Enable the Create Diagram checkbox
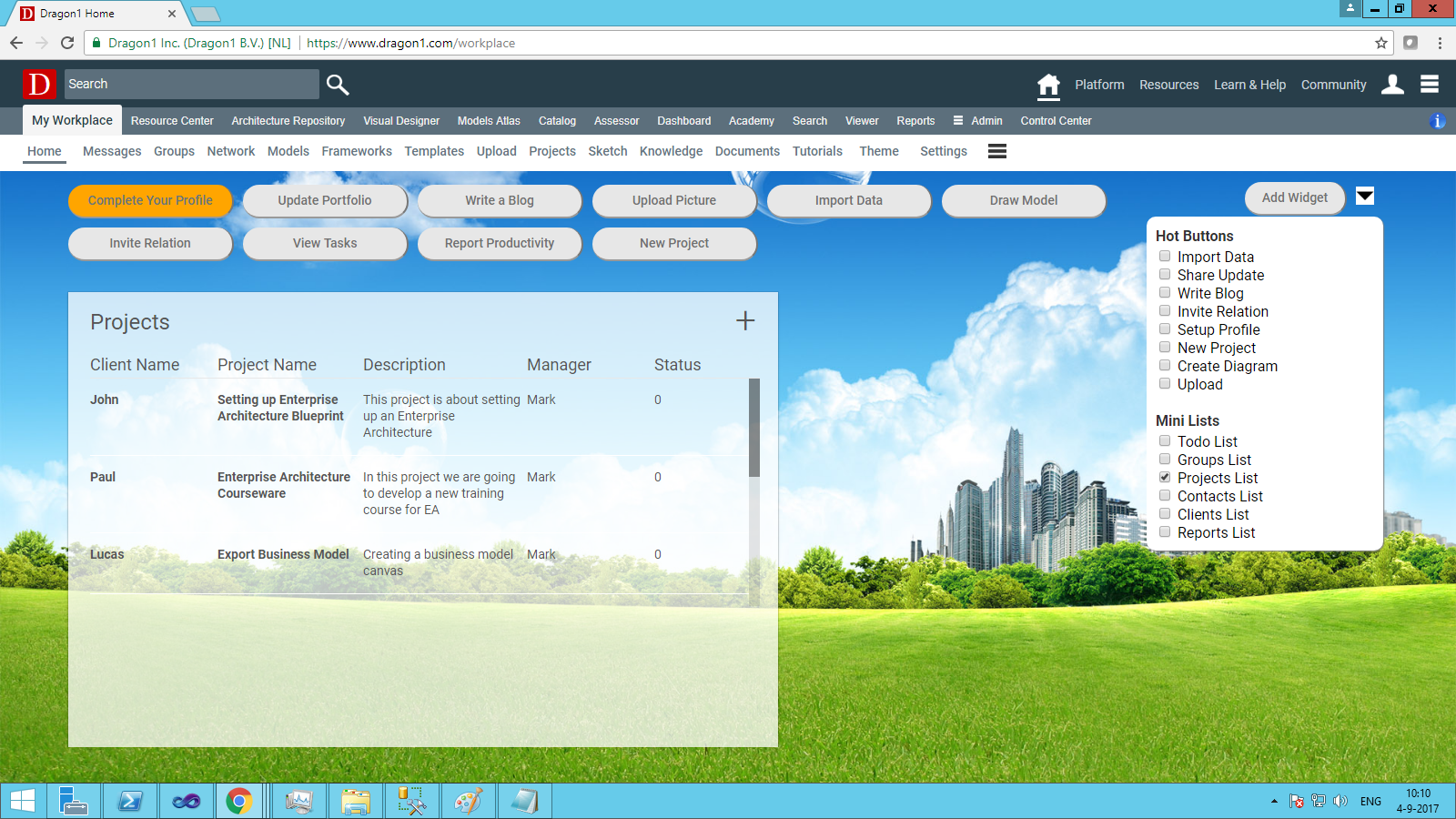This screenshot has width=1456, height=819. click(1165, 366)
